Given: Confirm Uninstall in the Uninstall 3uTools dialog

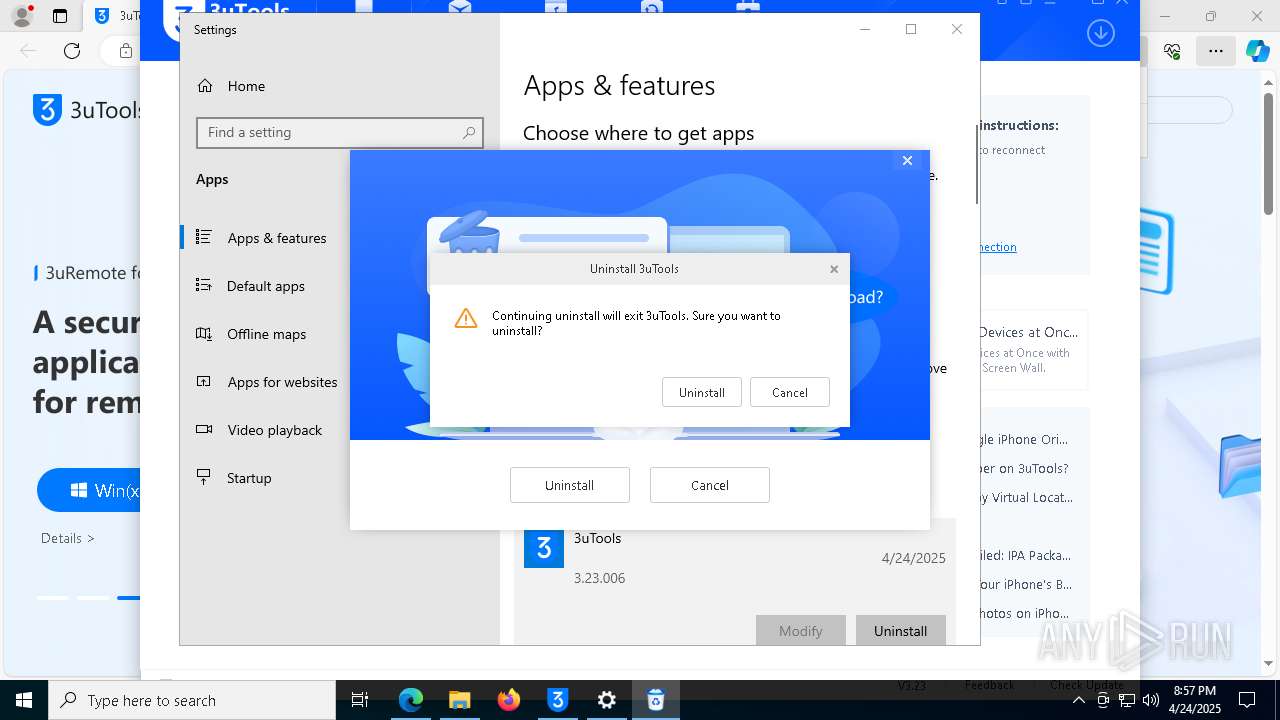Looking at the screenshot, I should pos(701,392).
